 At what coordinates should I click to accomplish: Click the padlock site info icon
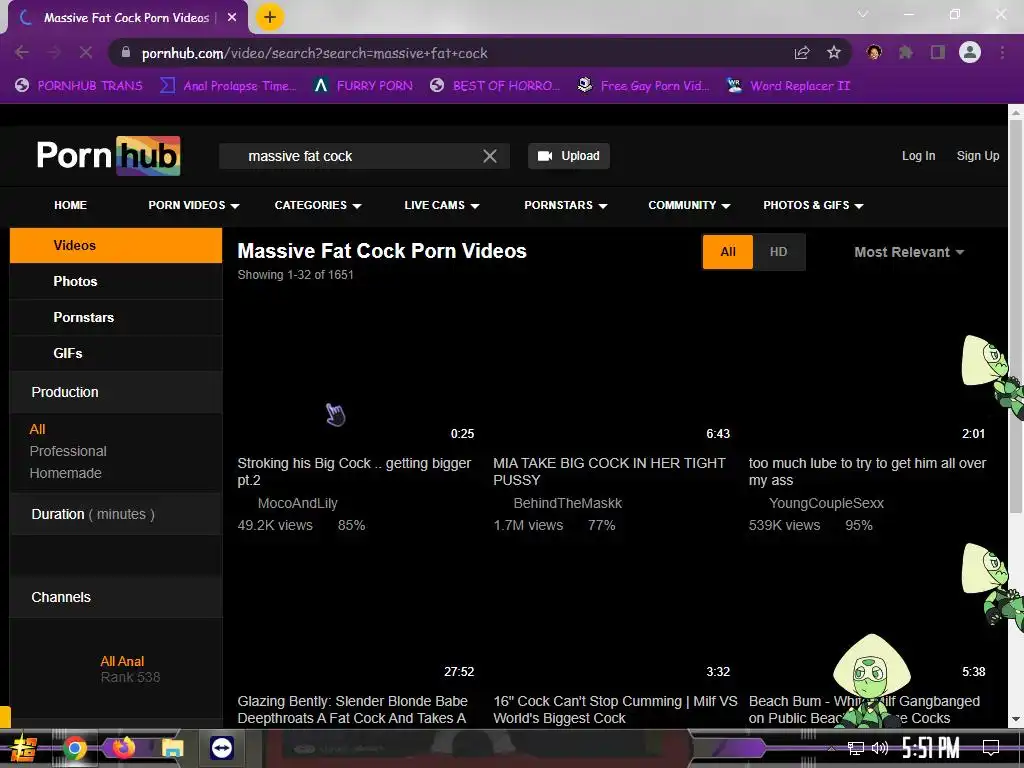click(126, 53)
